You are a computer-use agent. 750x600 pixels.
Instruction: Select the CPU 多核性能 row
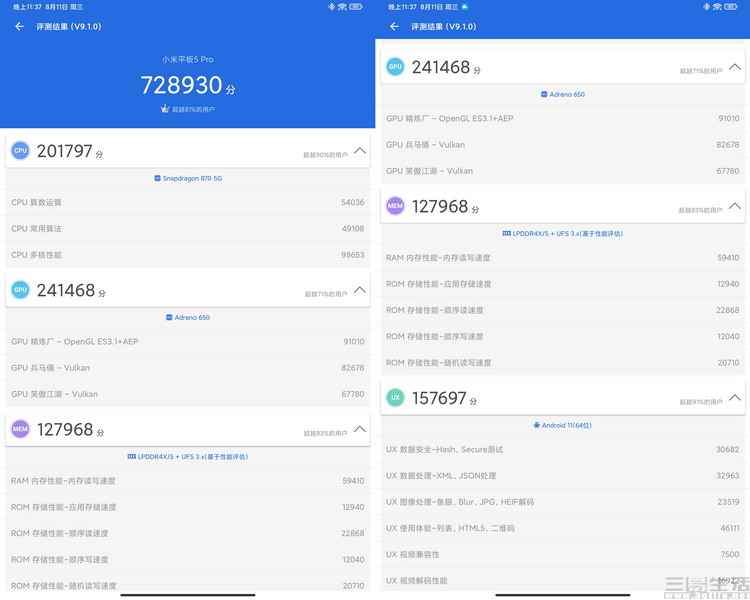point(188,255)
